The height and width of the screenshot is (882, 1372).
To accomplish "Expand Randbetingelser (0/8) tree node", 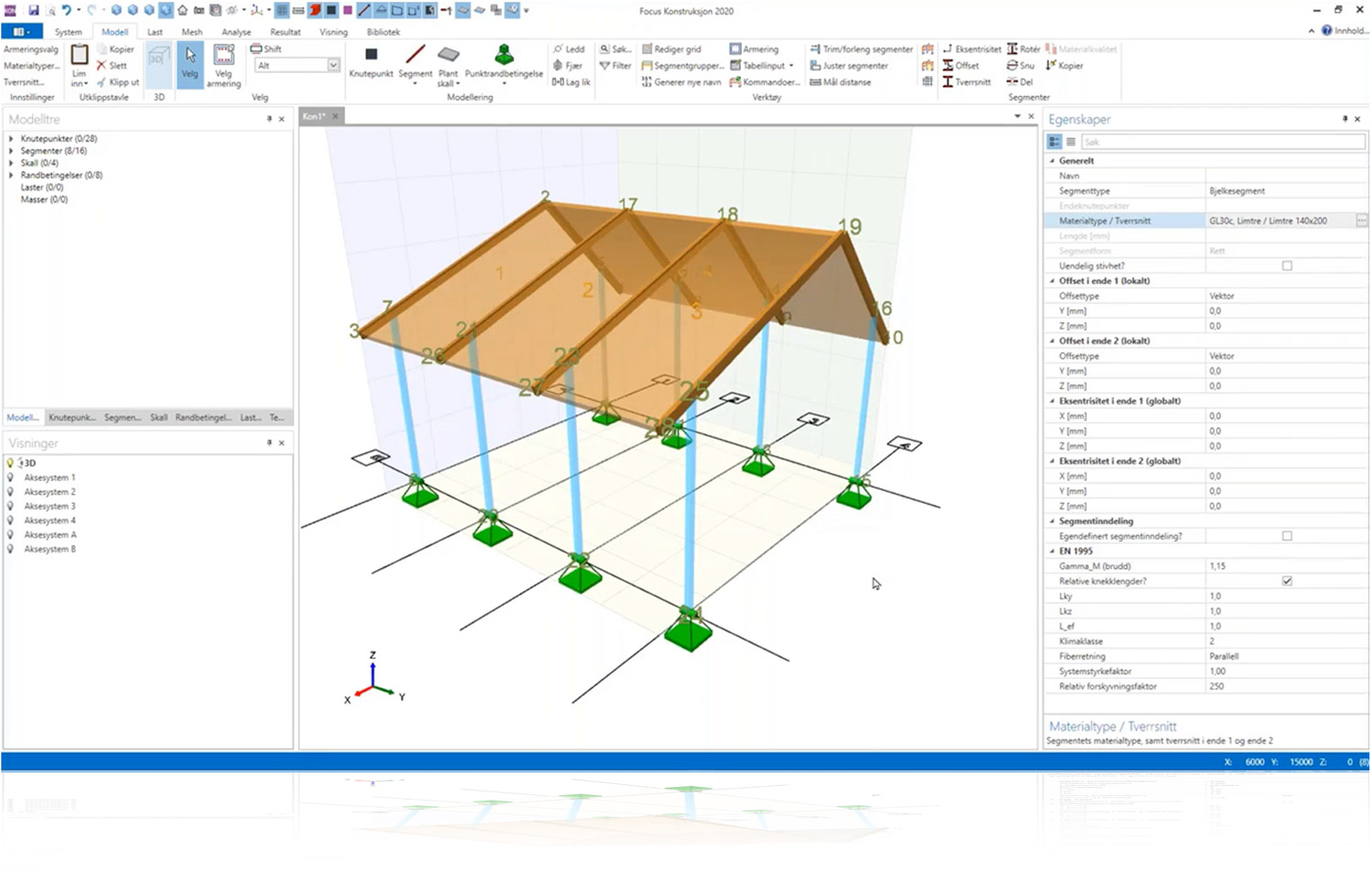I will click(11, 175).
